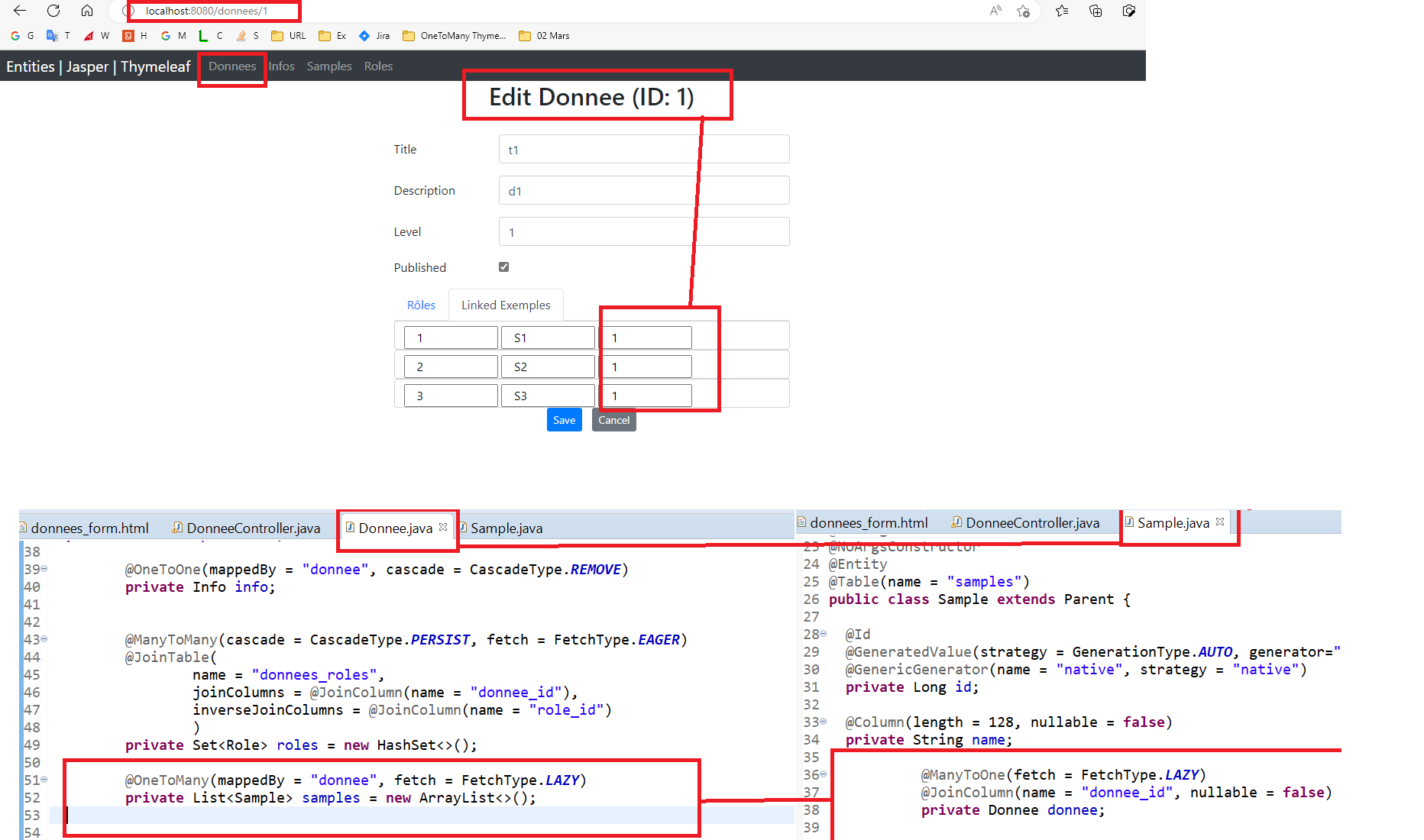
Task: Open the Google 'G' bookmark
Action: tap(21, 36)
